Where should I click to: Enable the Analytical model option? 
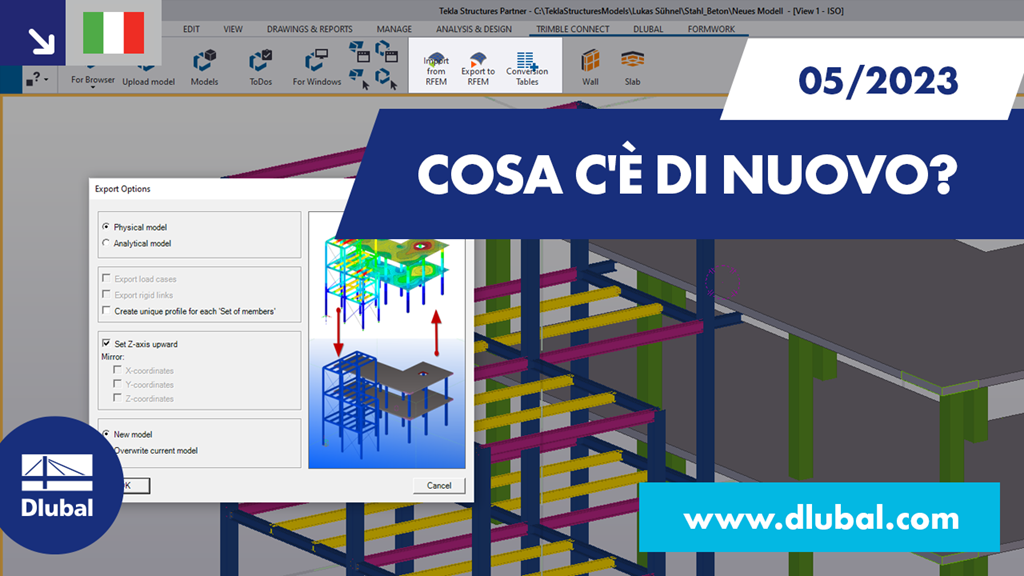105,242
